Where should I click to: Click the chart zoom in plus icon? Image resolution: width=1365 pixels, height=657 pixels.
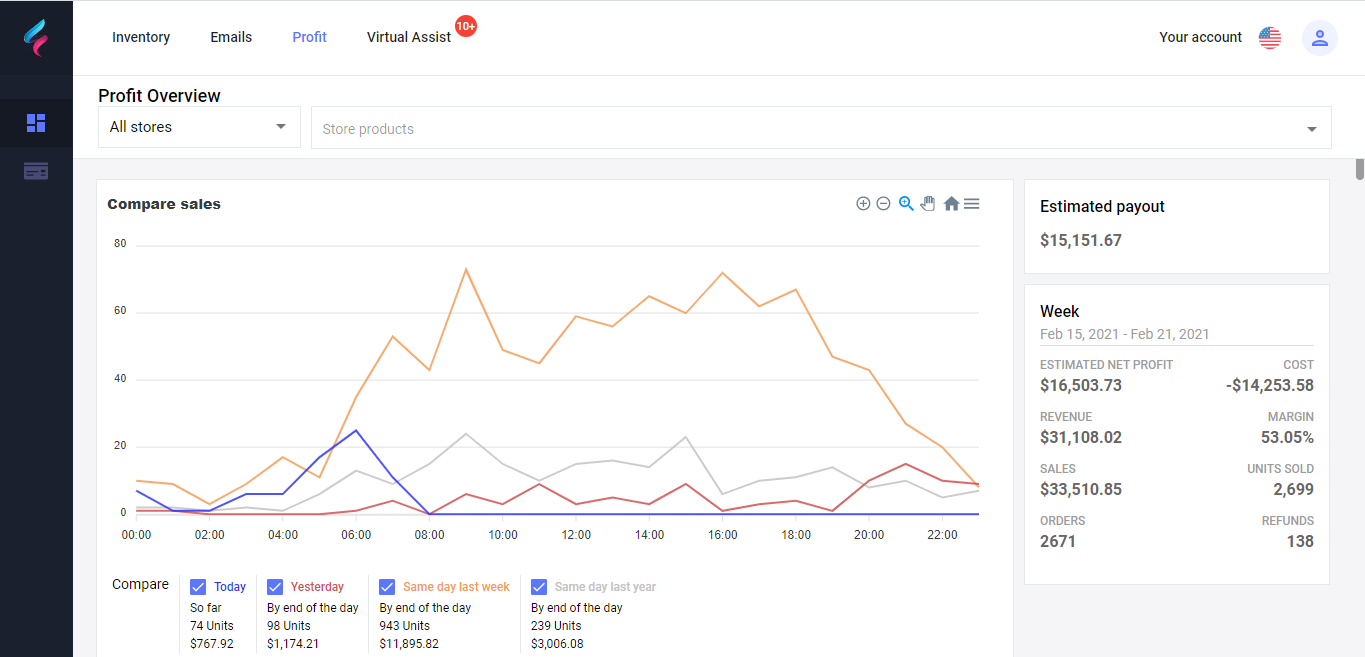pyautogui.click(x=863, y=204)
